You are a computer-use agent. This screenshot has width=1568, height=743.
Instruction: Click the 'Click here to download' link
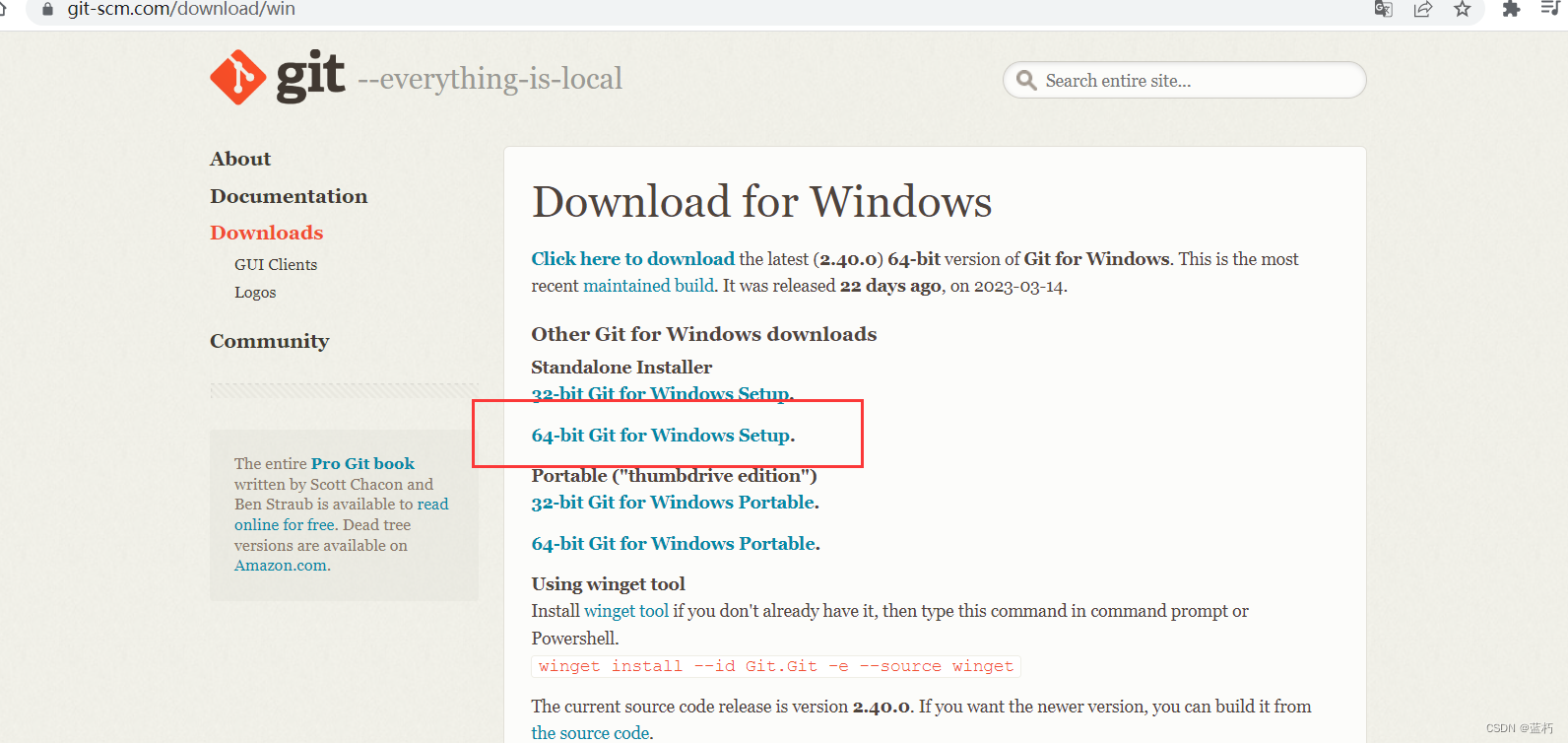tap(633, 258)
